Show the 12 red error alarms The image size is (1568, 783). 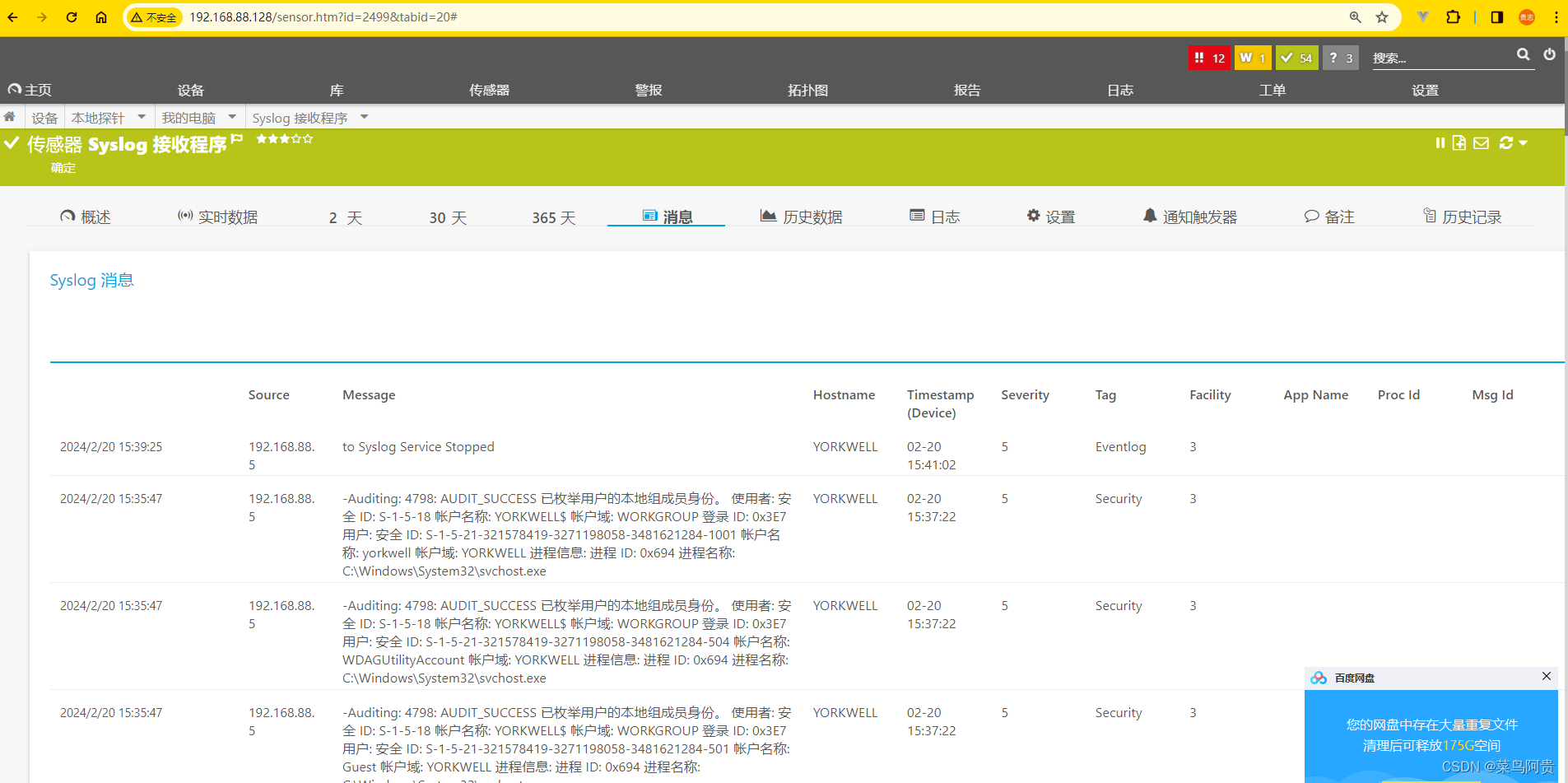click(x=1209, y=58)
